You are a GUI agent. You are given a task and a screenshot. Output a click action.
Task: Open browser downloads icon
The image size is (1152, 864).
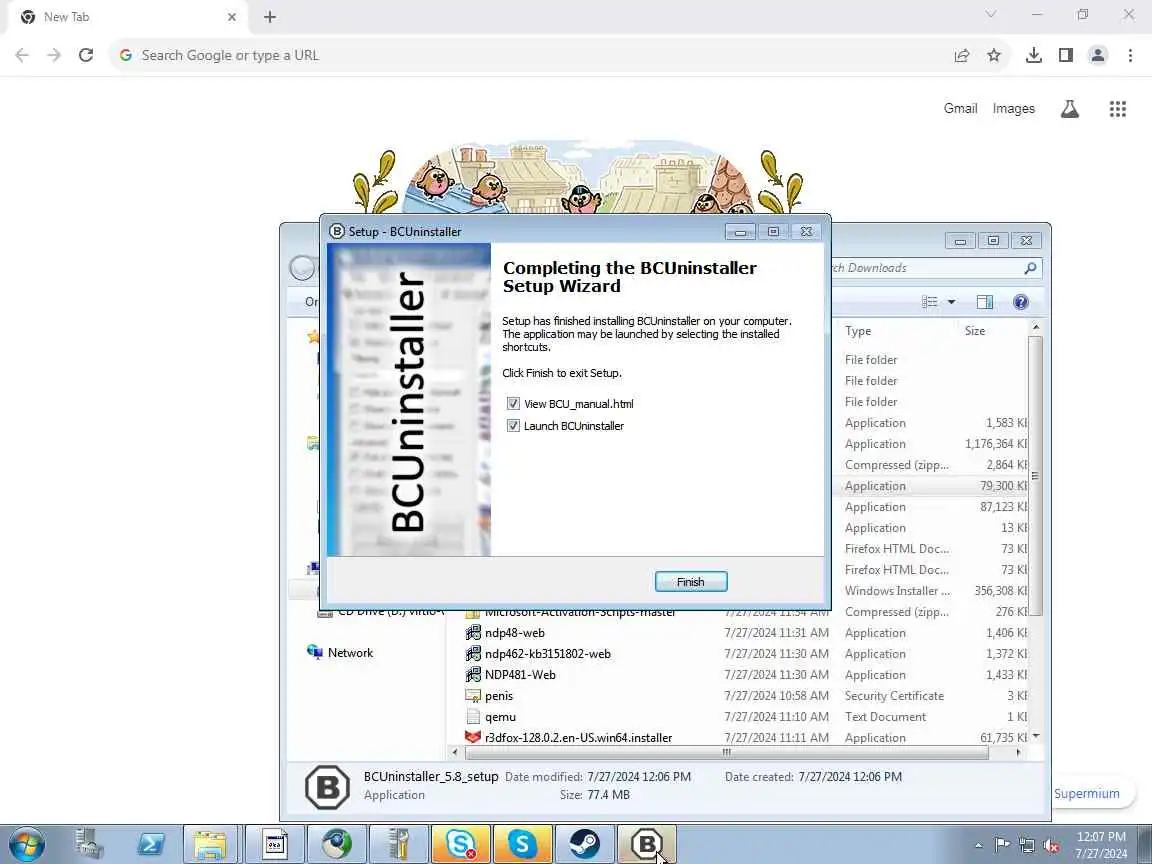1034,55
